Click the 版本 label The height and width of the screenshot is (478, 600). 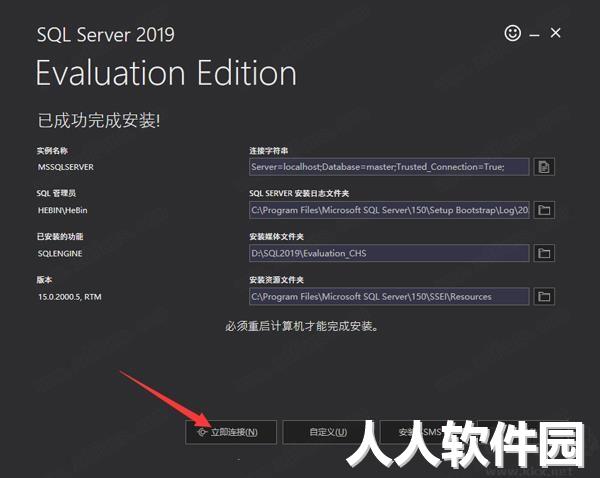[44, 280]
